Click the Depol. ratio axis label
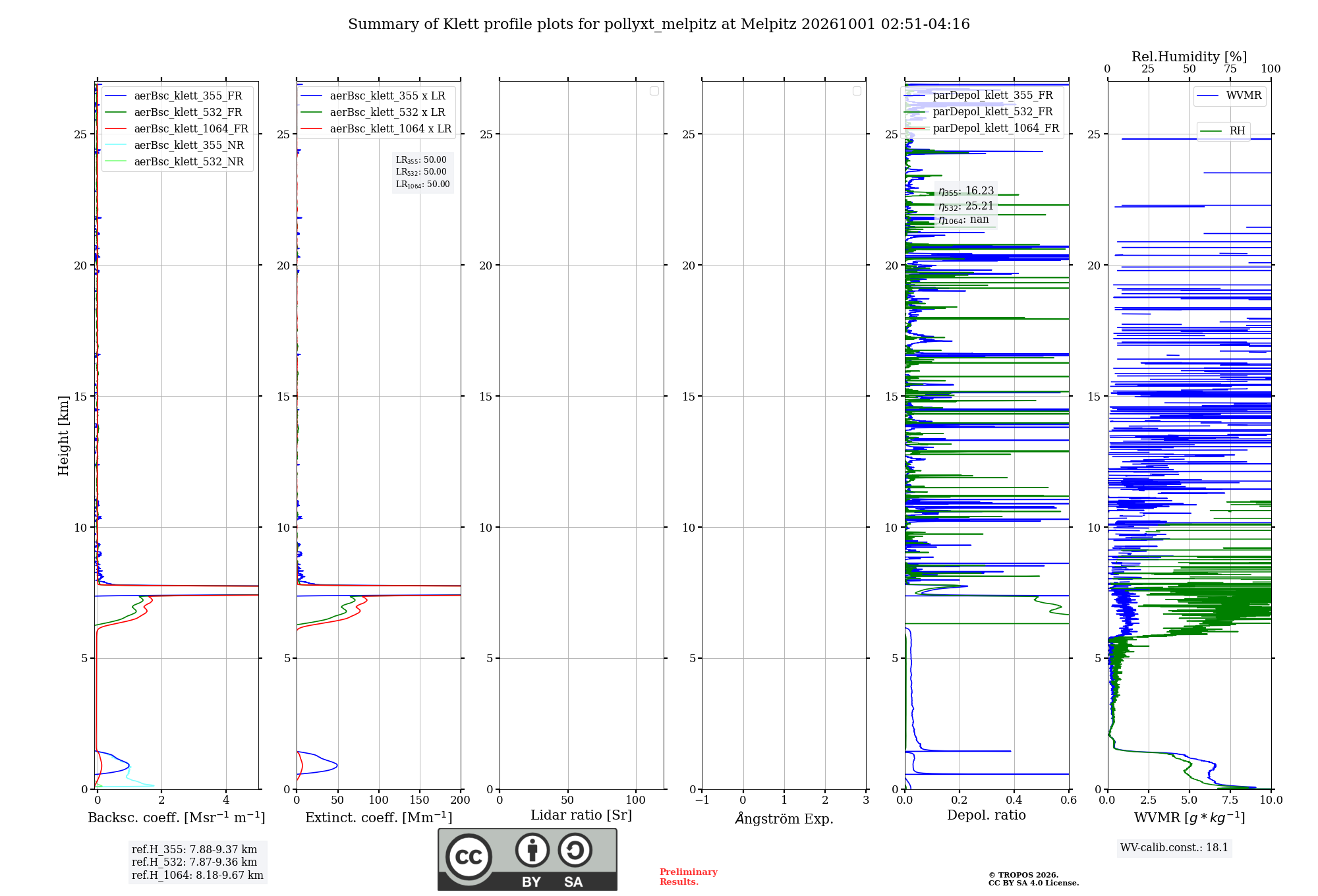 pos(987,815)
